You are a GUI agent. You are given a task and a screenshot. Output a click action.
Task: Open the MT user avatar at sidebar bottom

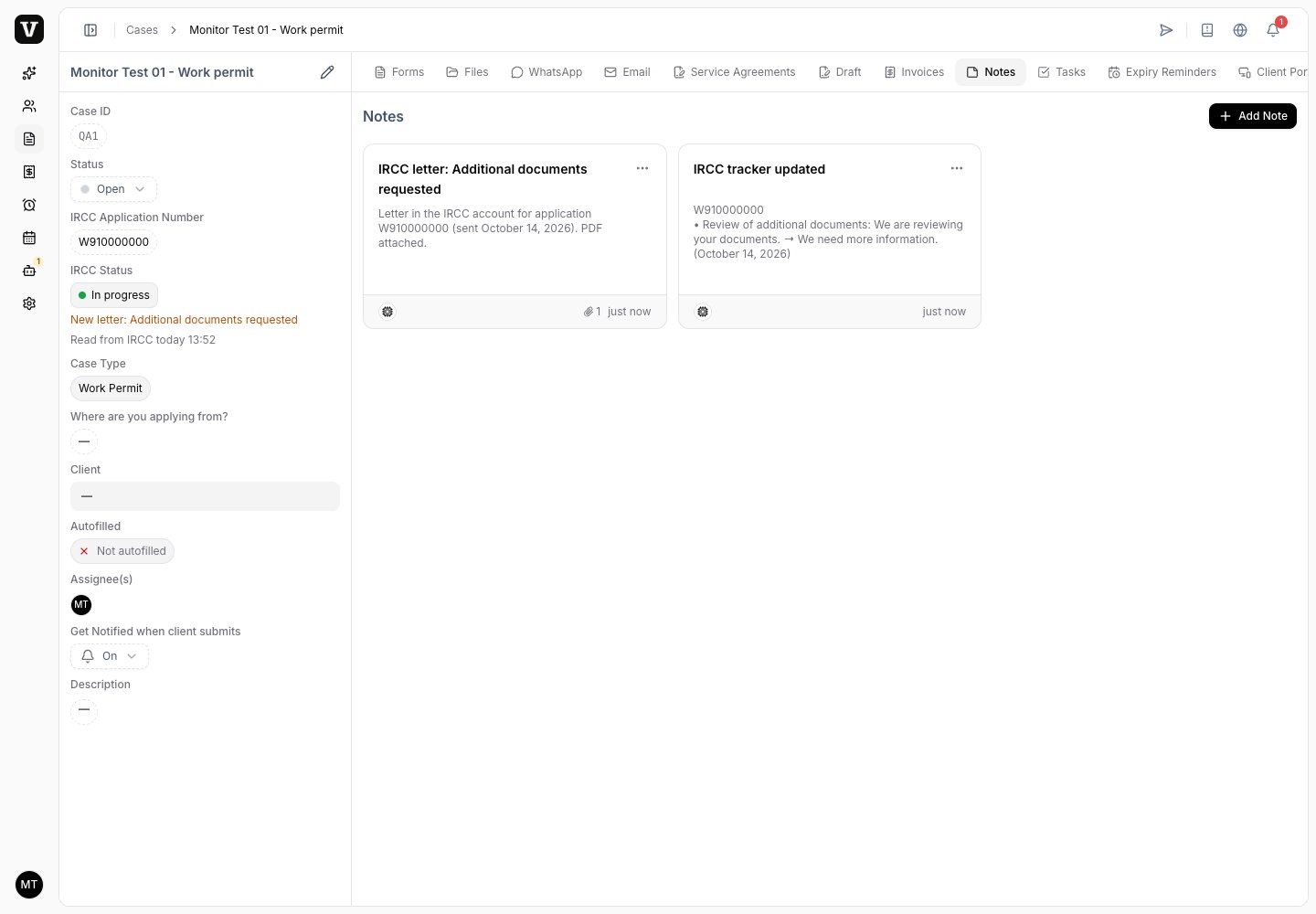coord(29,885)
